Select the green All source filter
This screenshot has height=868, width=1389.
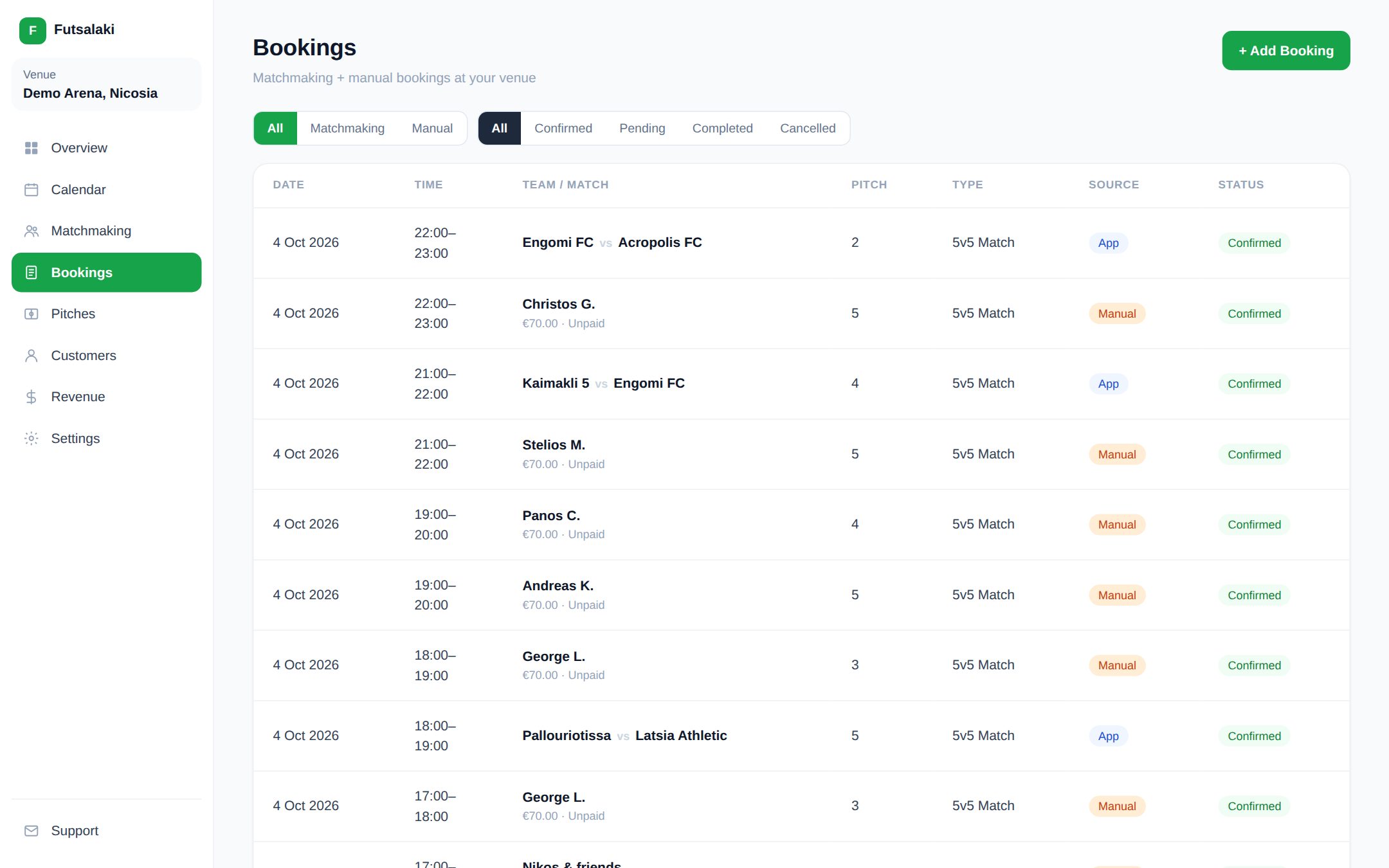[x=275, y=129]
